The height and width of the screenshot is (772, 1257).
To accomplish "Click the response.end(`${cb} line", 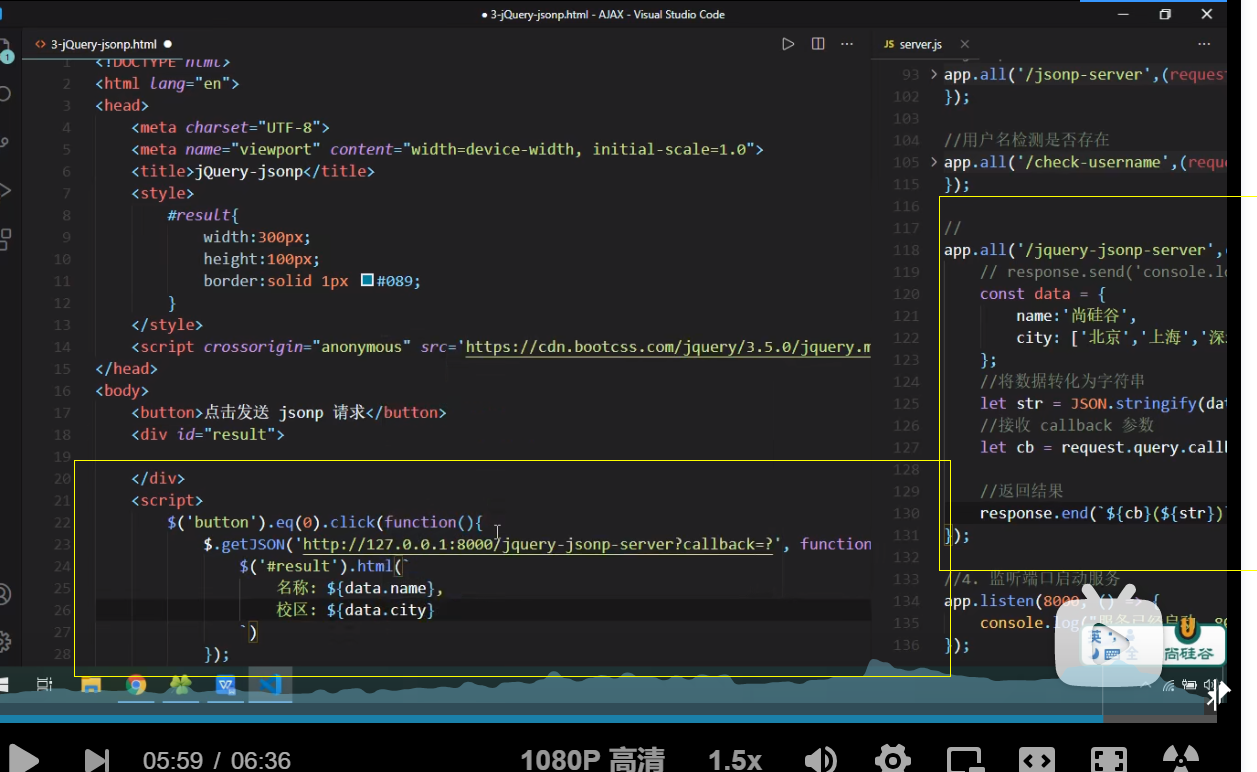I will pos(1103,514).
